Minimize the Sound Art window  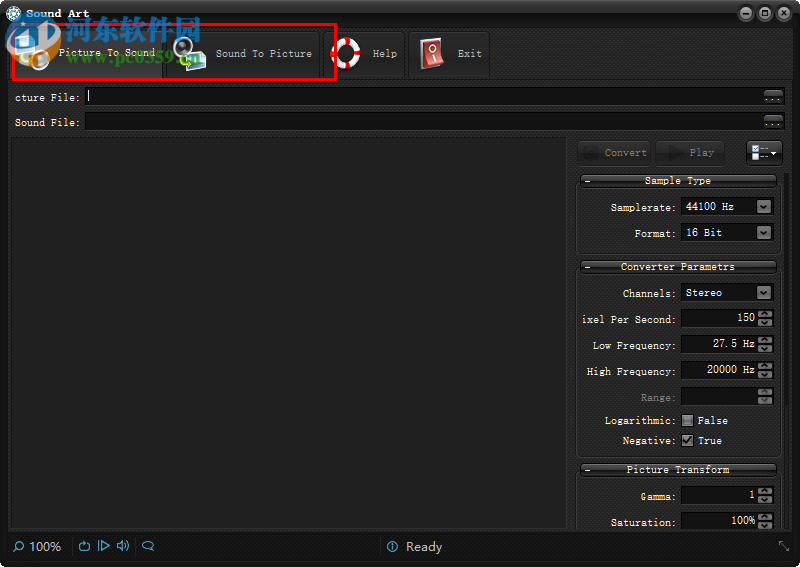746,13
